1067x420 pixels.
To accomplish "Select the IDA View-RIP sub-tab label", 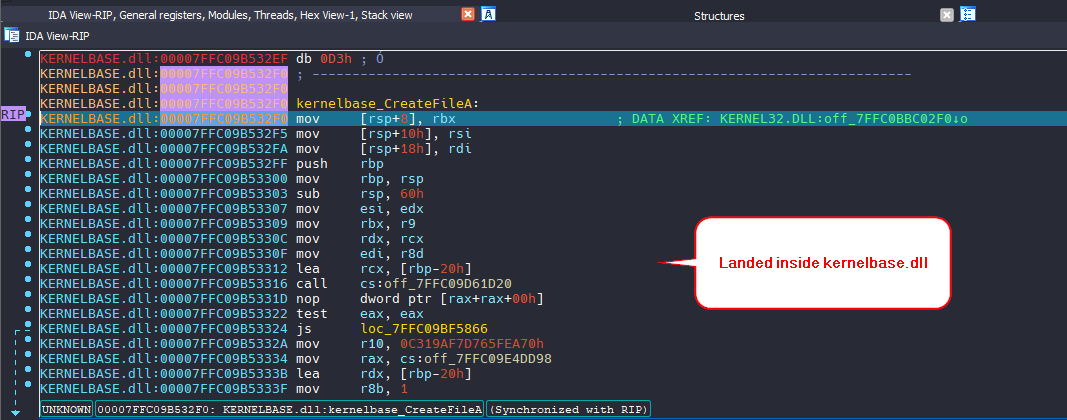I will pyautogui.click(x=57, y=36).
